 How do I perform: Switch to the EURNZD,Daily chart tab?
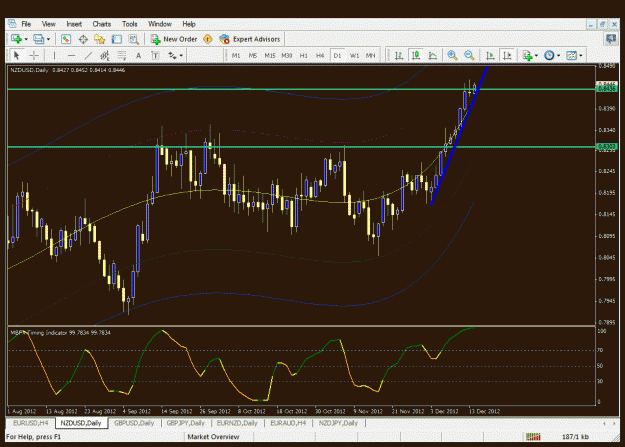click(x=237, y=423)
